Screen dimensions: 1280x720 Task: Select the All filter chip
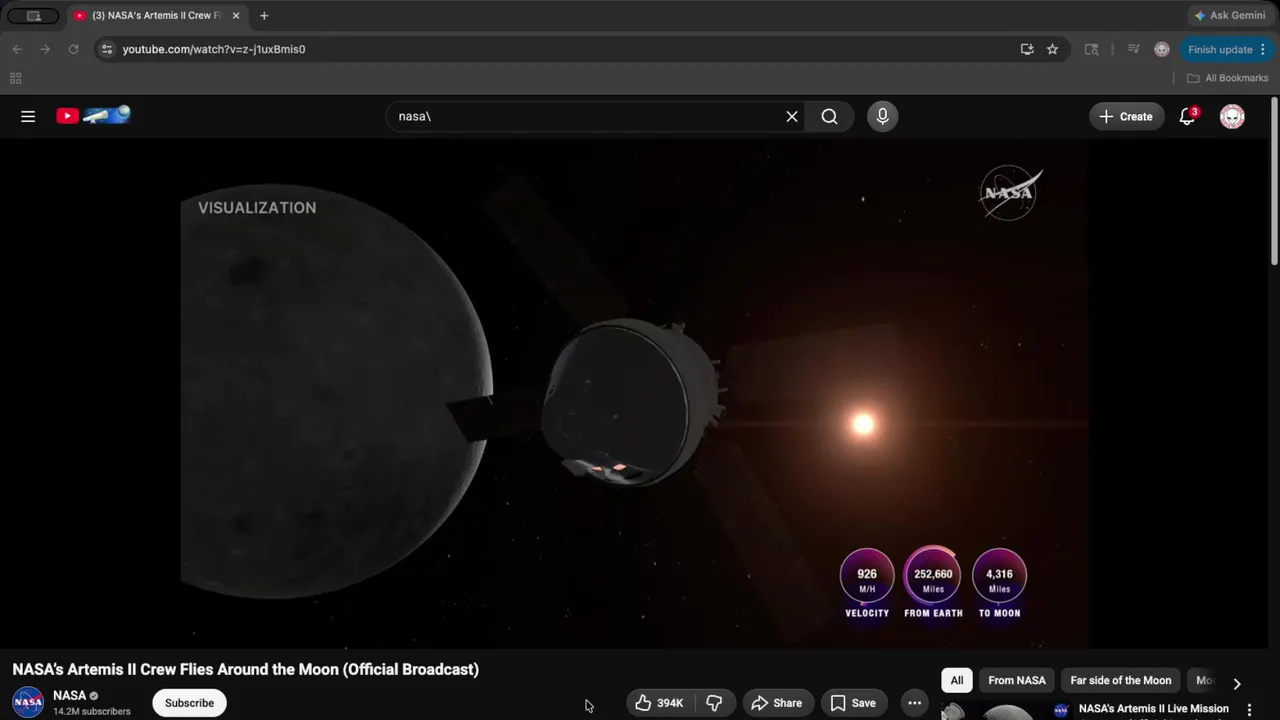(957, 680)
